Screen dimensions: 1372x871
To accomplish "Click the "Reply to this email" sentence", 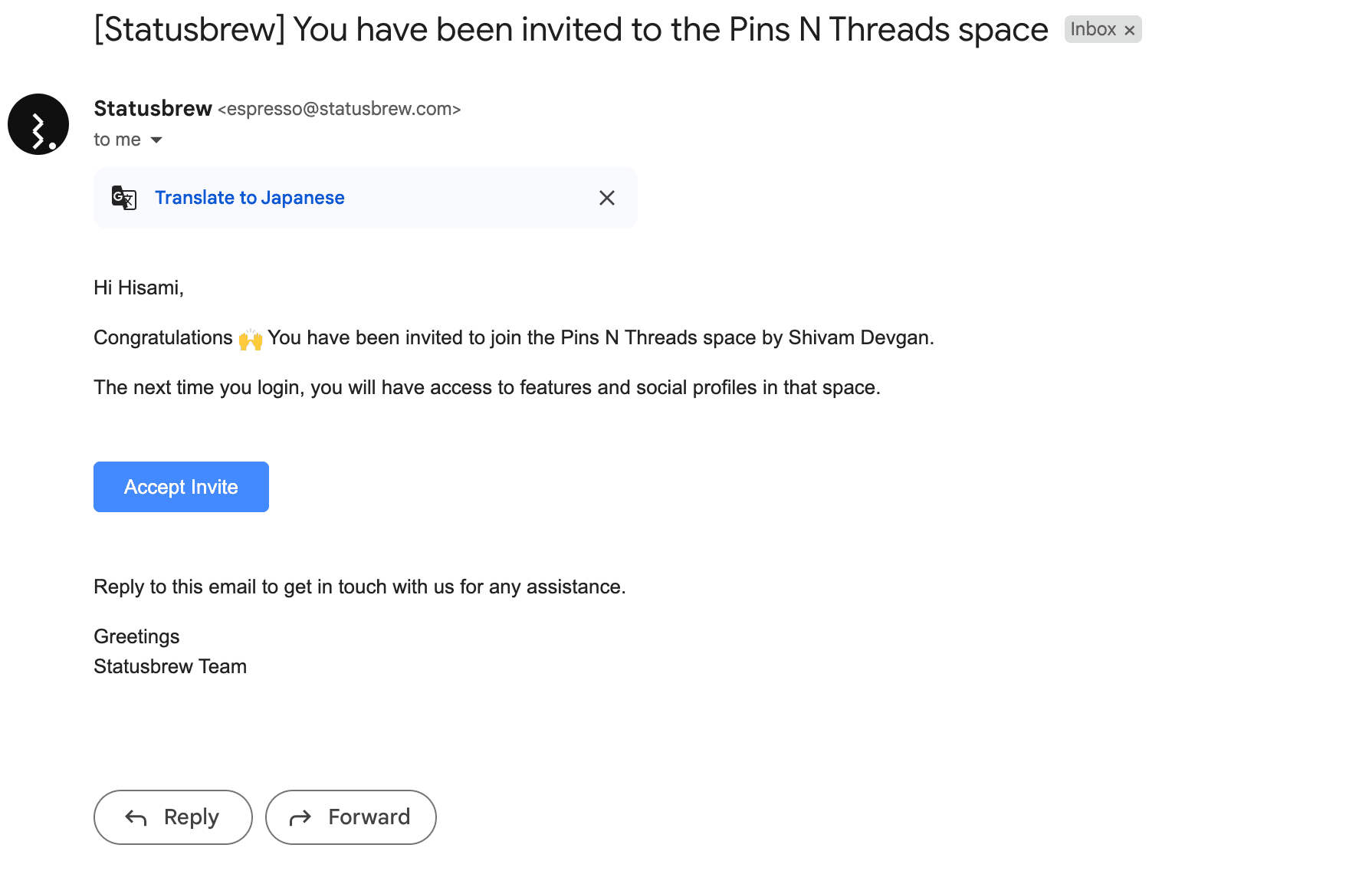I will click(359, 587).
